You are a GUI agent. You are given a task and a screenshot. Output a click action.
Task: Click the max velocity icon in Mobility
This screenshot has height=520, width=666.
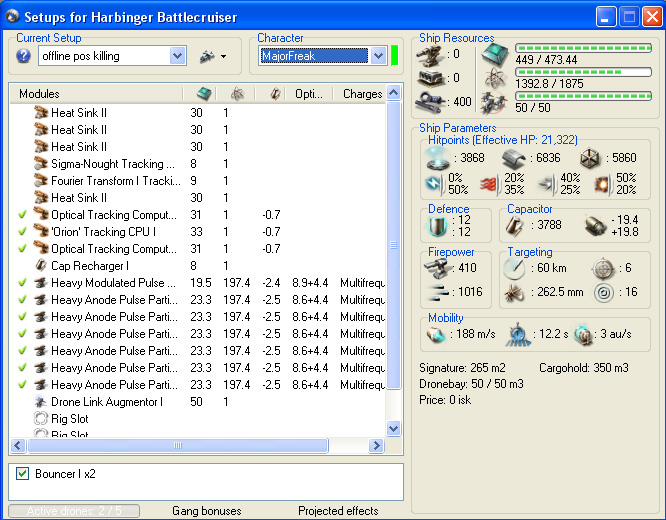[x=435, y=332]
